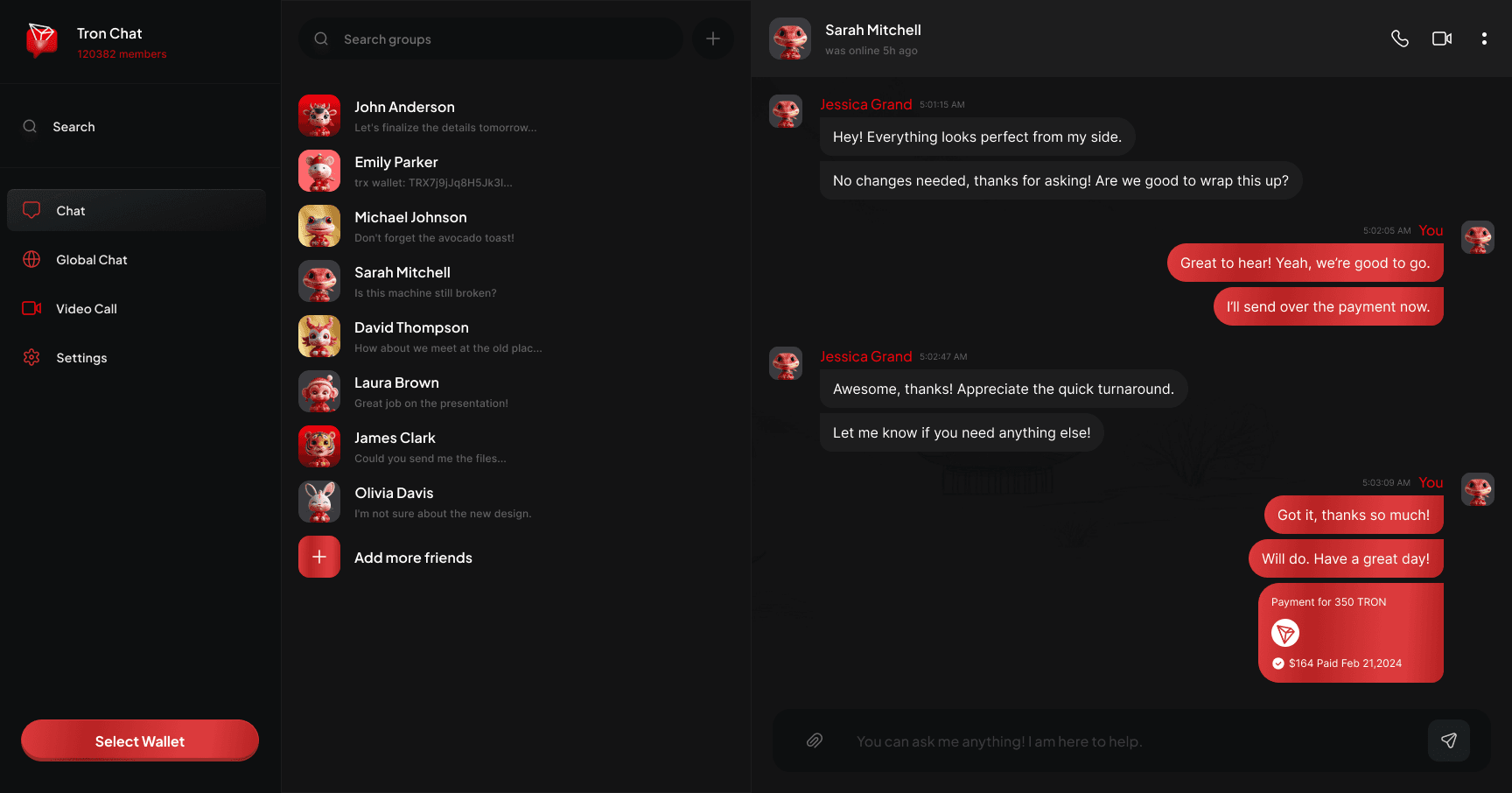Viewport: 1512px width, 793px height.
Task: Click the 'Let me know if you need' message
Action: coord(962,432)
